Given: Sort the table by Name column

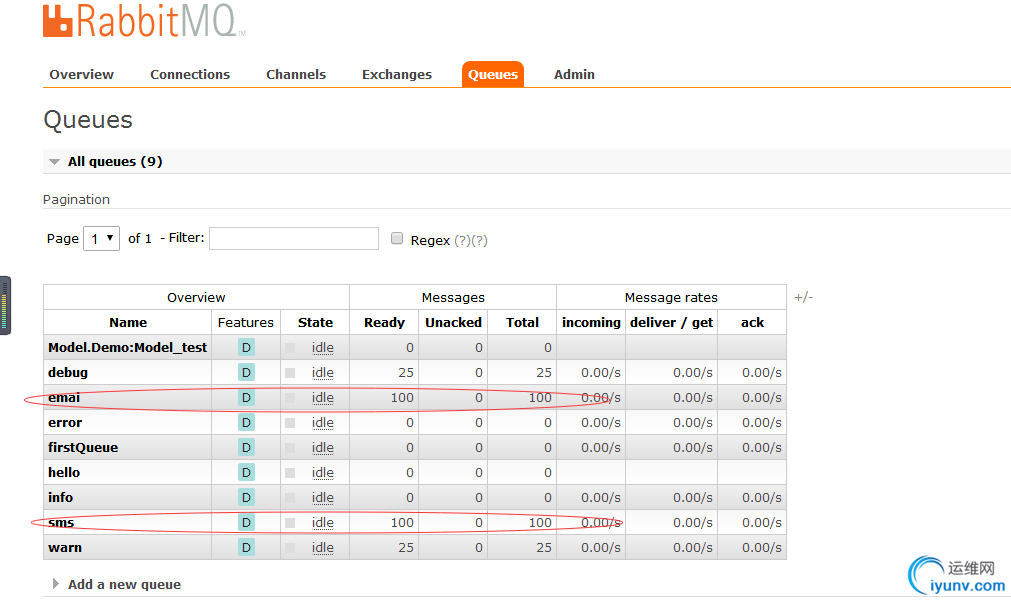Looking at the screenshot, I should 128,323.
